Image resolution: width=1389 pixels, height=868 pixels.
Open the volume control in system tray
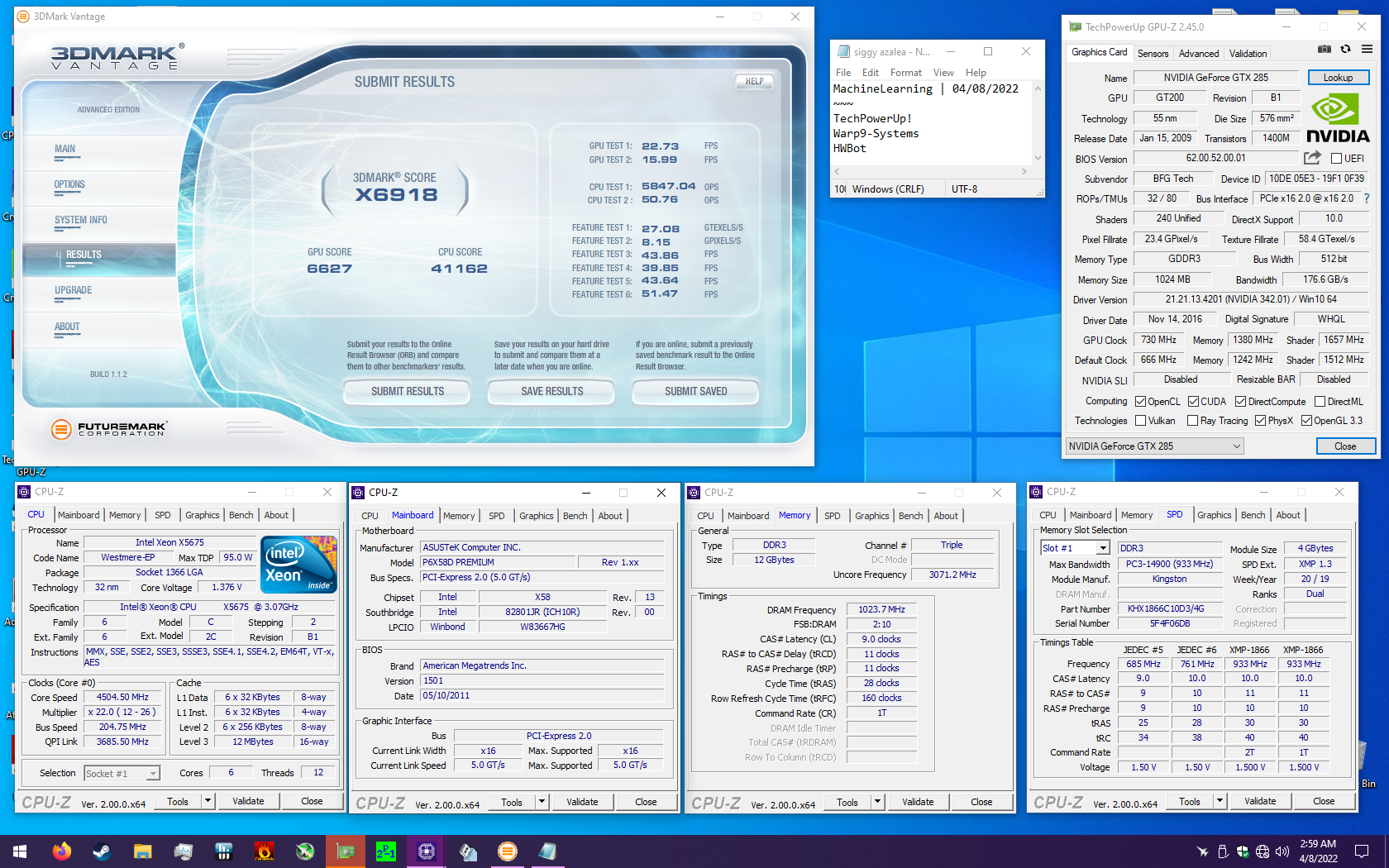coord(1282,851)
